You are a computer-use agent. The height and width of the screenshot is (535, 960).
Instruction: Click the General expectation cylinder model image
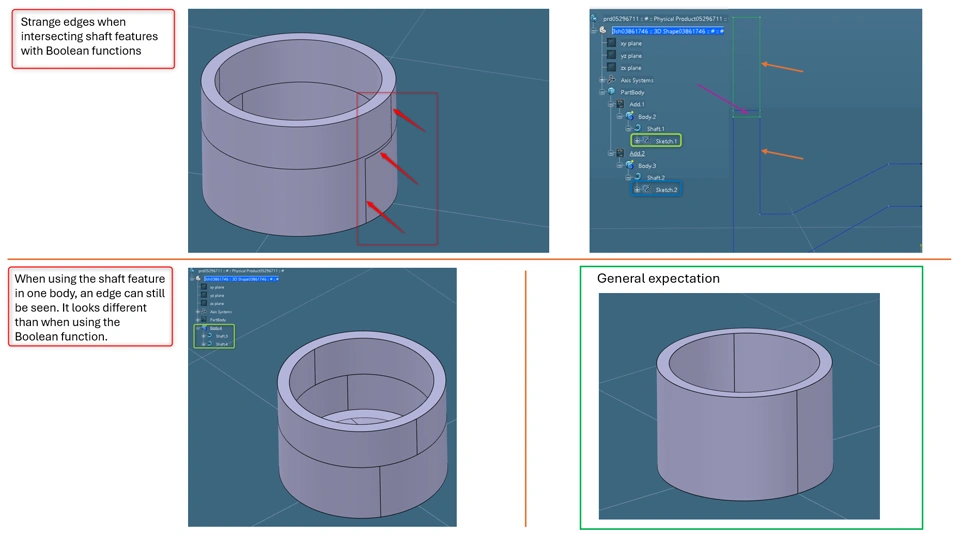tap(739, 406)
